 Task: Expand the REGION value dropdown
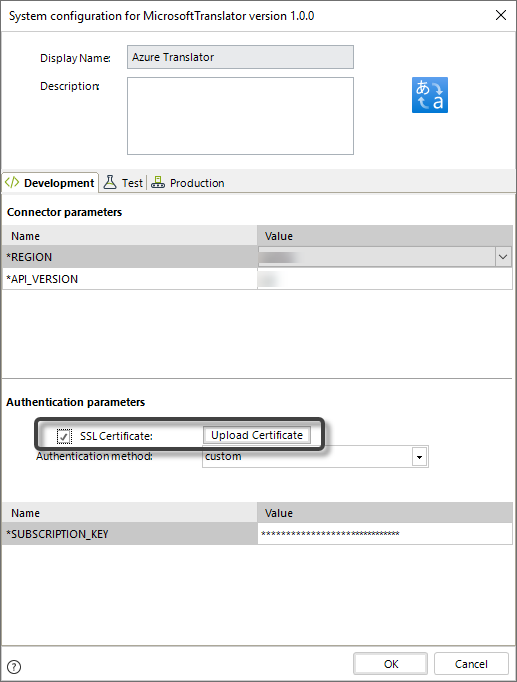503,257
